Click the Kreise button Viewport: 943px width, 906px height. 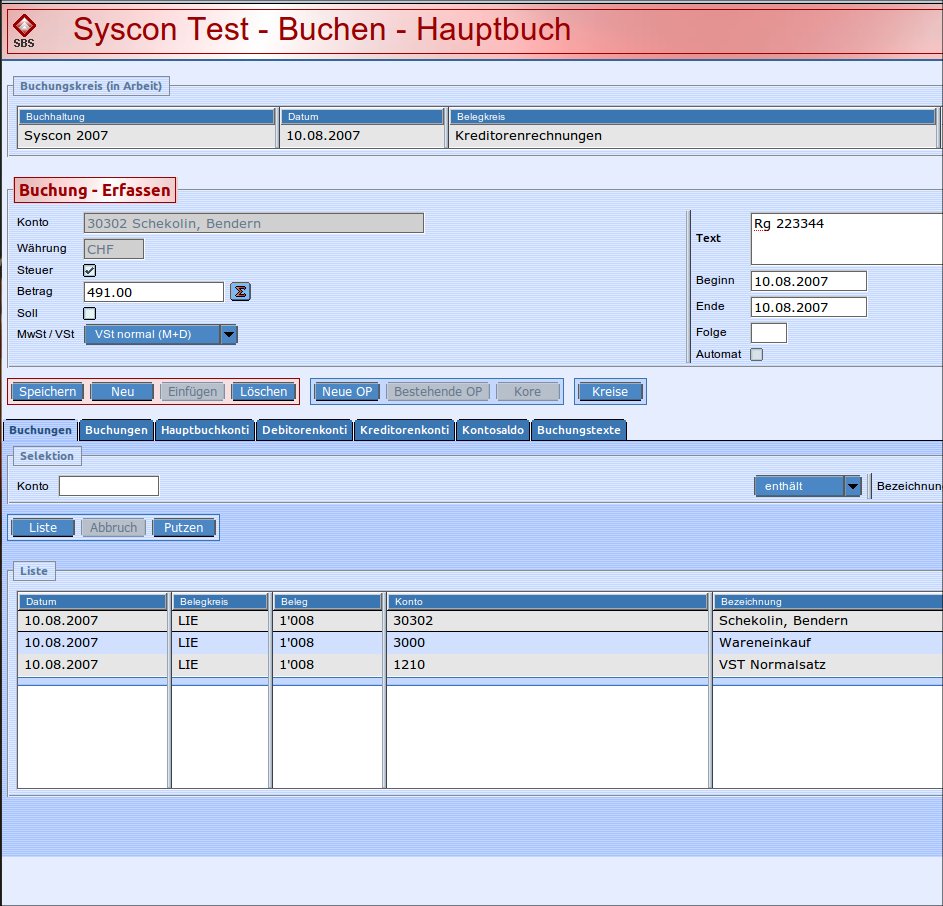click(610, 392)
